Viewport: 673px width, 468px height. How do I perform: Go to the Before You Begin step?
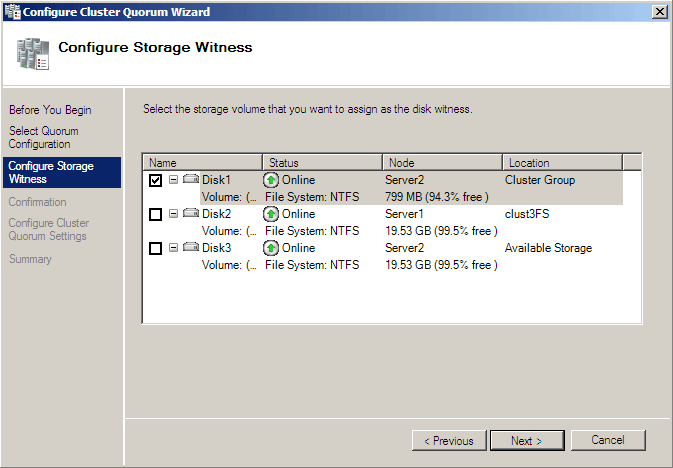(x=50, y=110)
